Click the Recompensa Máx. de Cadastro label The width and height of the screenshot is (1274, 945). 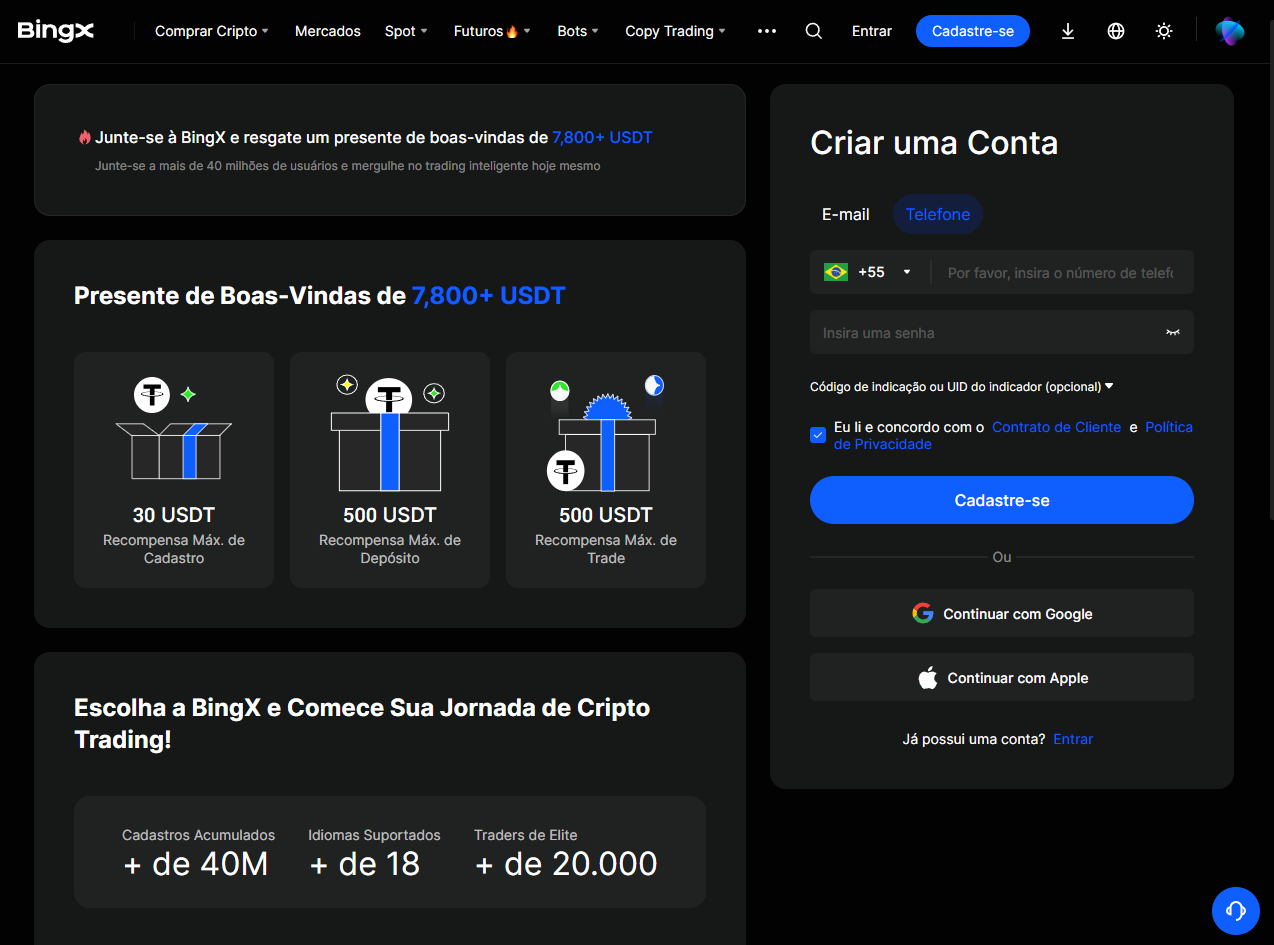tap(174, 549)
